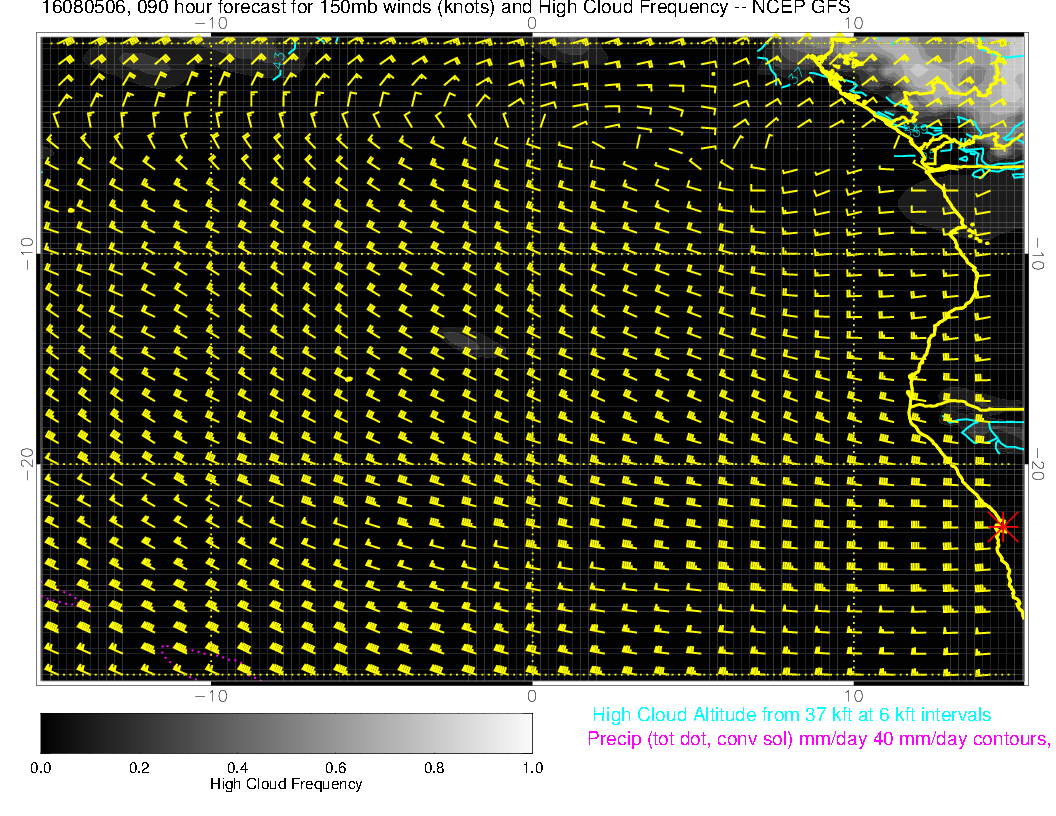
Task: Click the left axis label '−20'
Action: click(27, 464)
